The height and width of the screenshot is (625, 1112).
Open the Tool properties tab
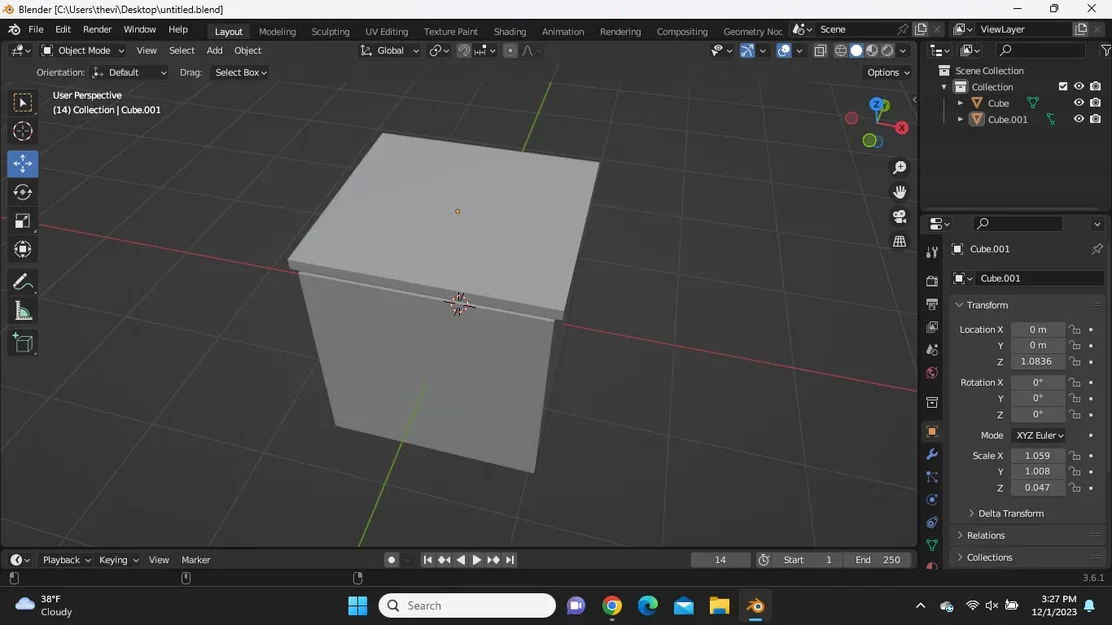(x=932, y=253)
